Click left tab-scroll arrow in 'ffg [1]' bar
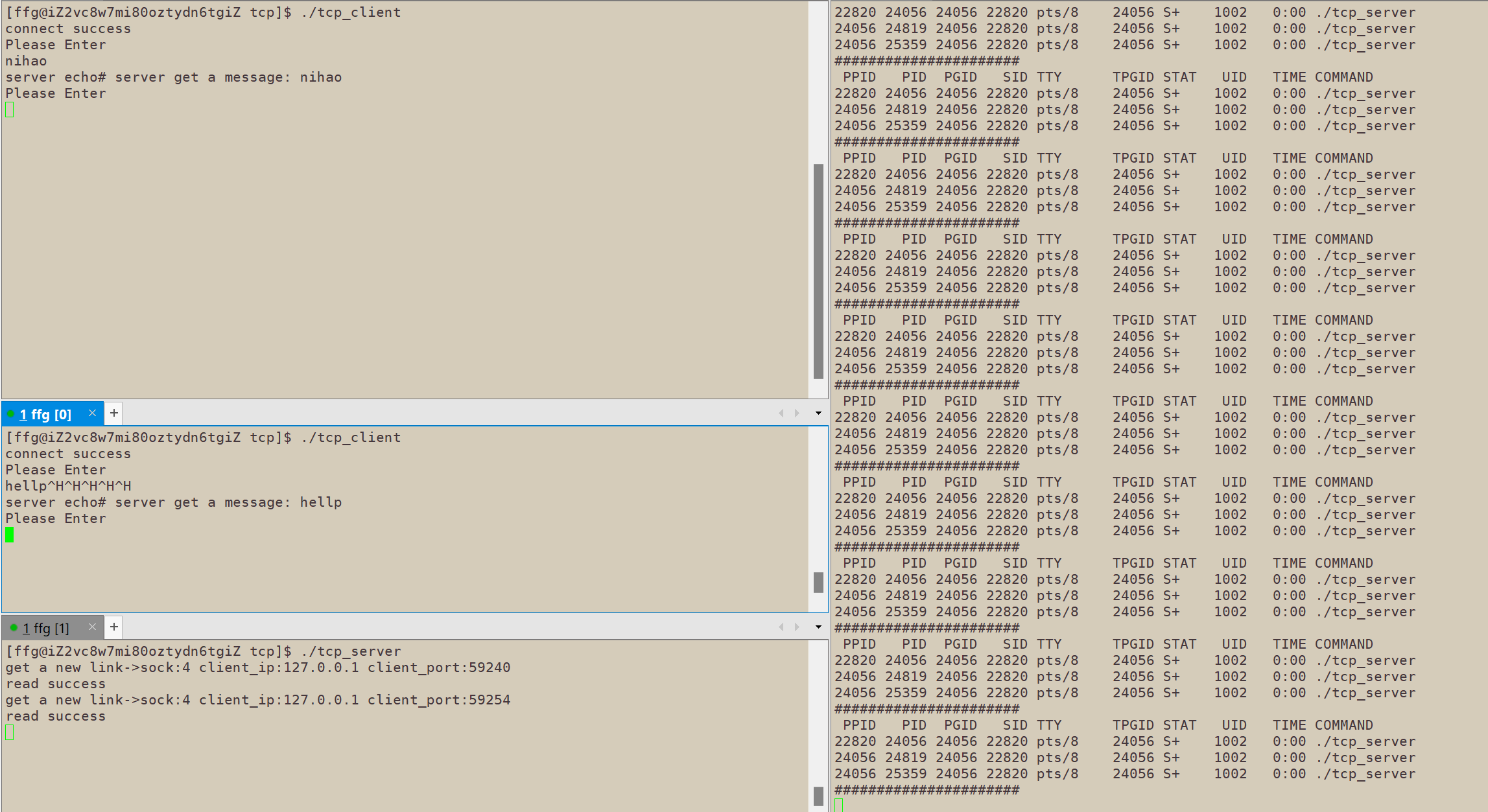 coord(781,627)
